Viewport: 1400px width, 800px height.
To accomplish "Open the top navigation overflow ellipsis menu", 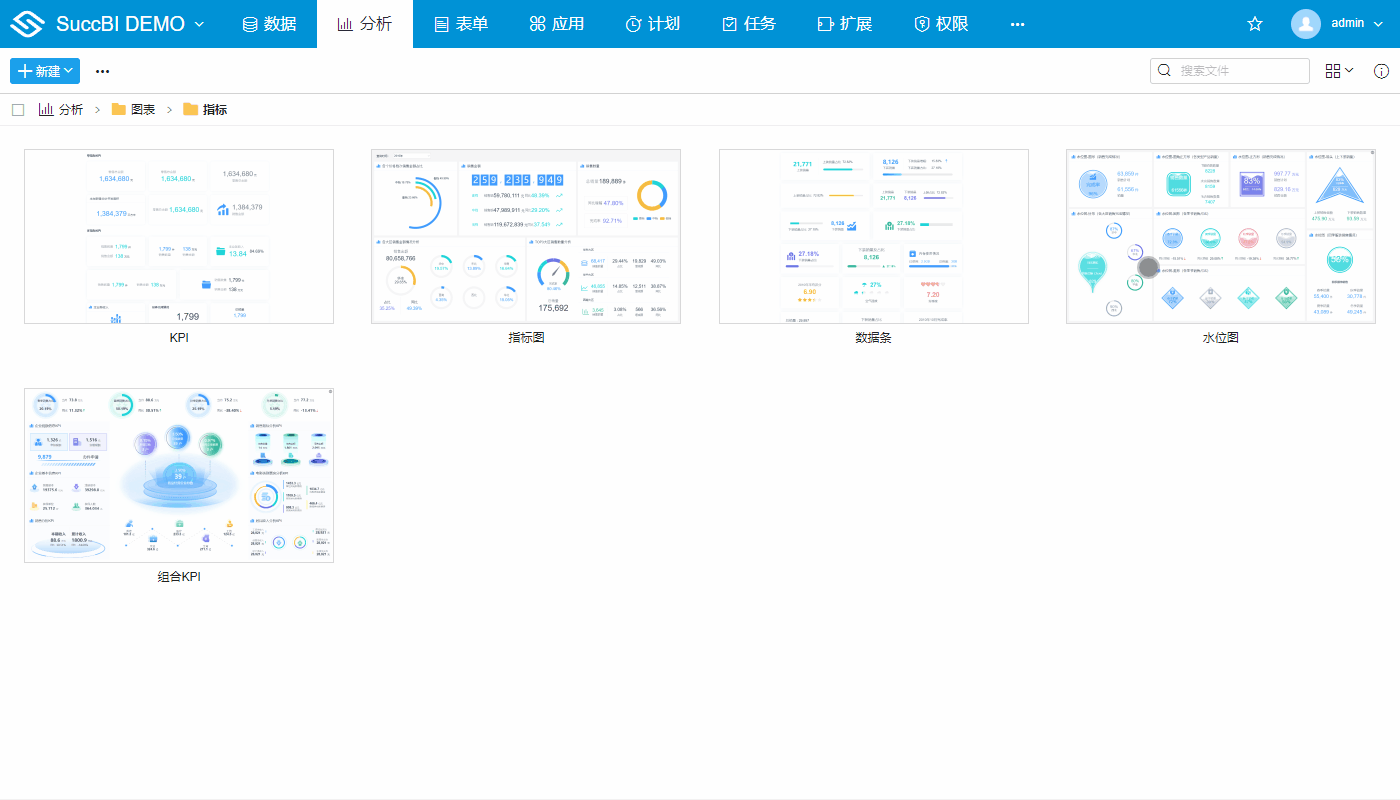I will 1017,24.
